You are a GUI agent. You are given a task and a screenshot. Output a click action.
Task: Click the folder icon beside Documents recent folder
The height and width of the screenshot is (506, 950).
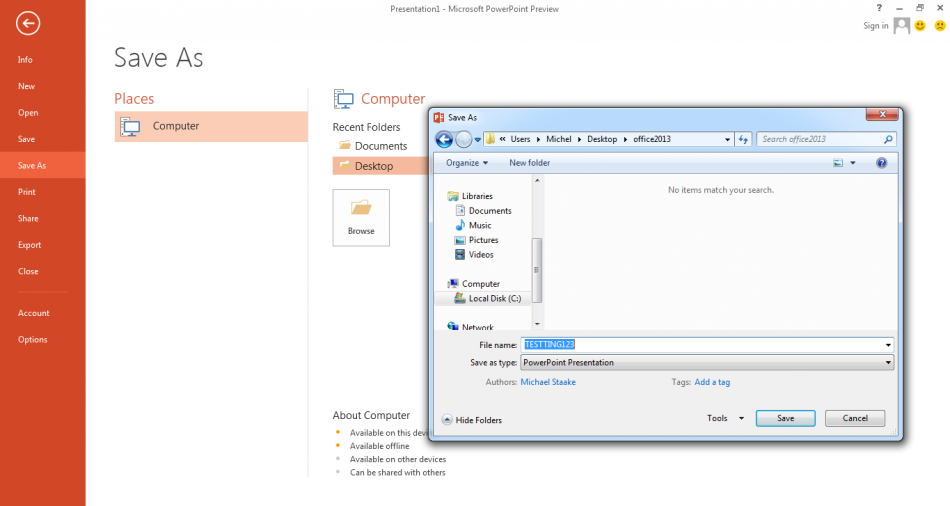[345, 145]
